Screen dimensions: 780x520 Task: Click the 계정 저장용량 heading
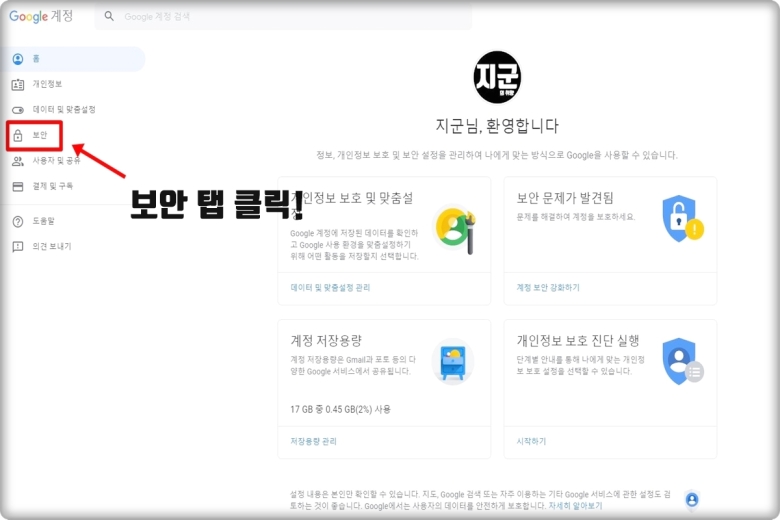326,341
